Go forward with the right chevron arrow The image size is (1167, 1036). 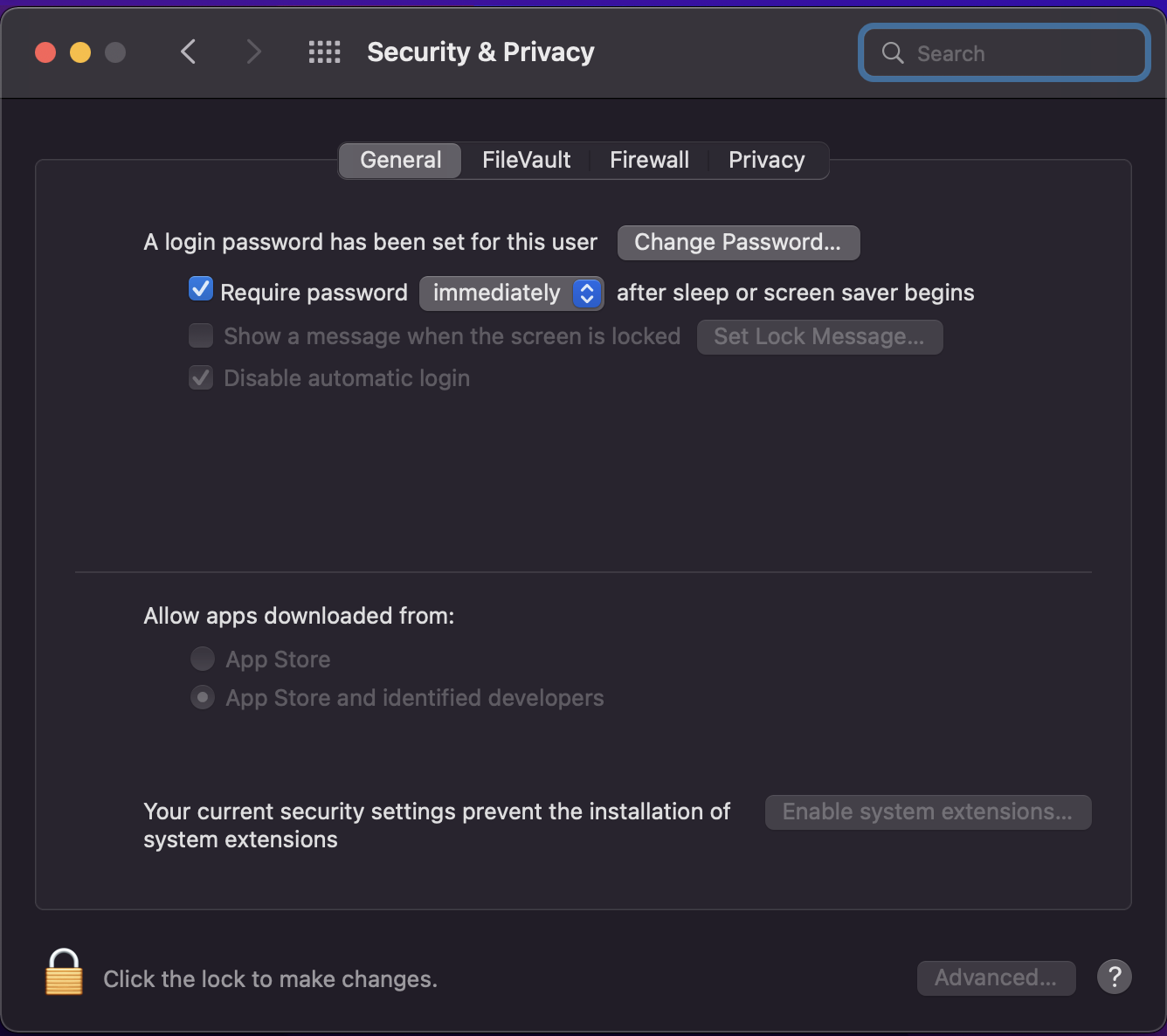click(253, 52)
